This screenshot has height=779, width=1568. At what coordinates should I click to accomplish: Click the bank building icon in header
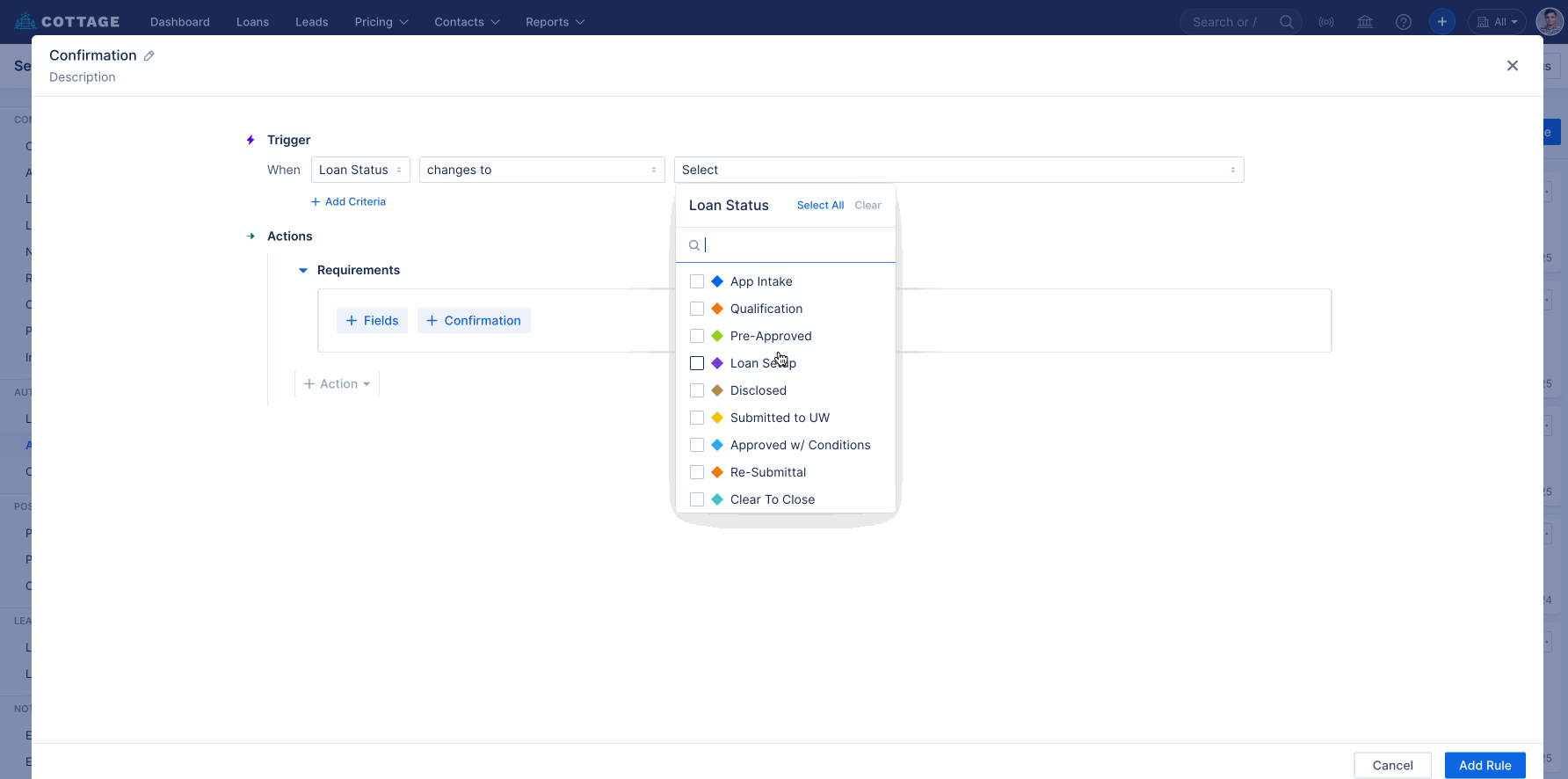1365,22
